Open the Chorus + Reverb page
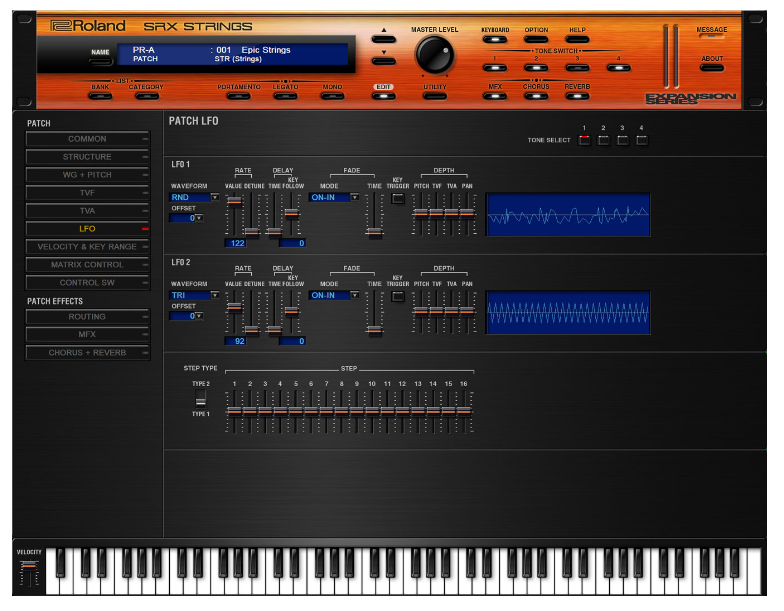Viewport: 784px width, 611px height. click(88, 353)
